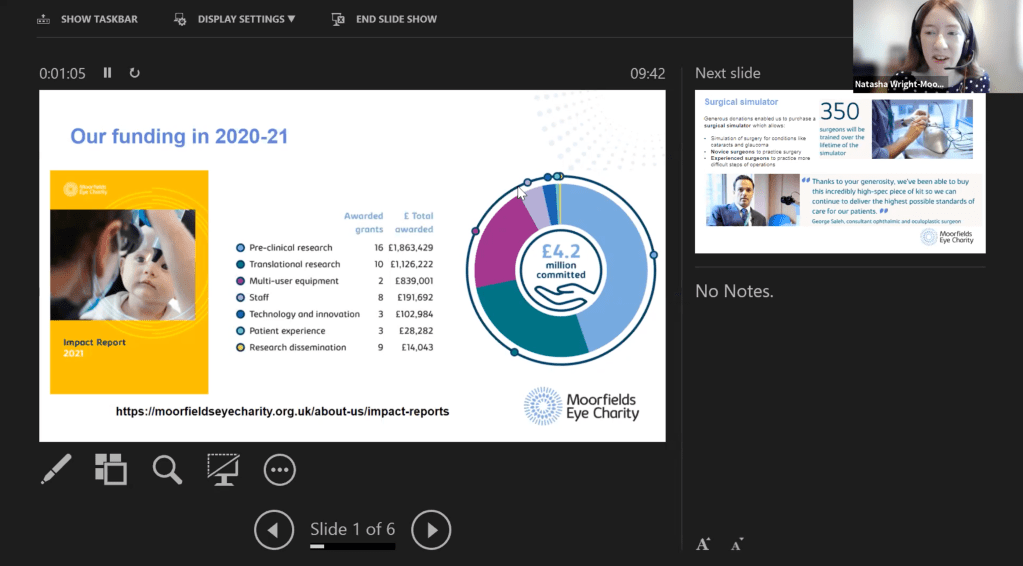Increase the notes text size
Viewport: 1023px width, 566px height.
(x=703, y=544)
